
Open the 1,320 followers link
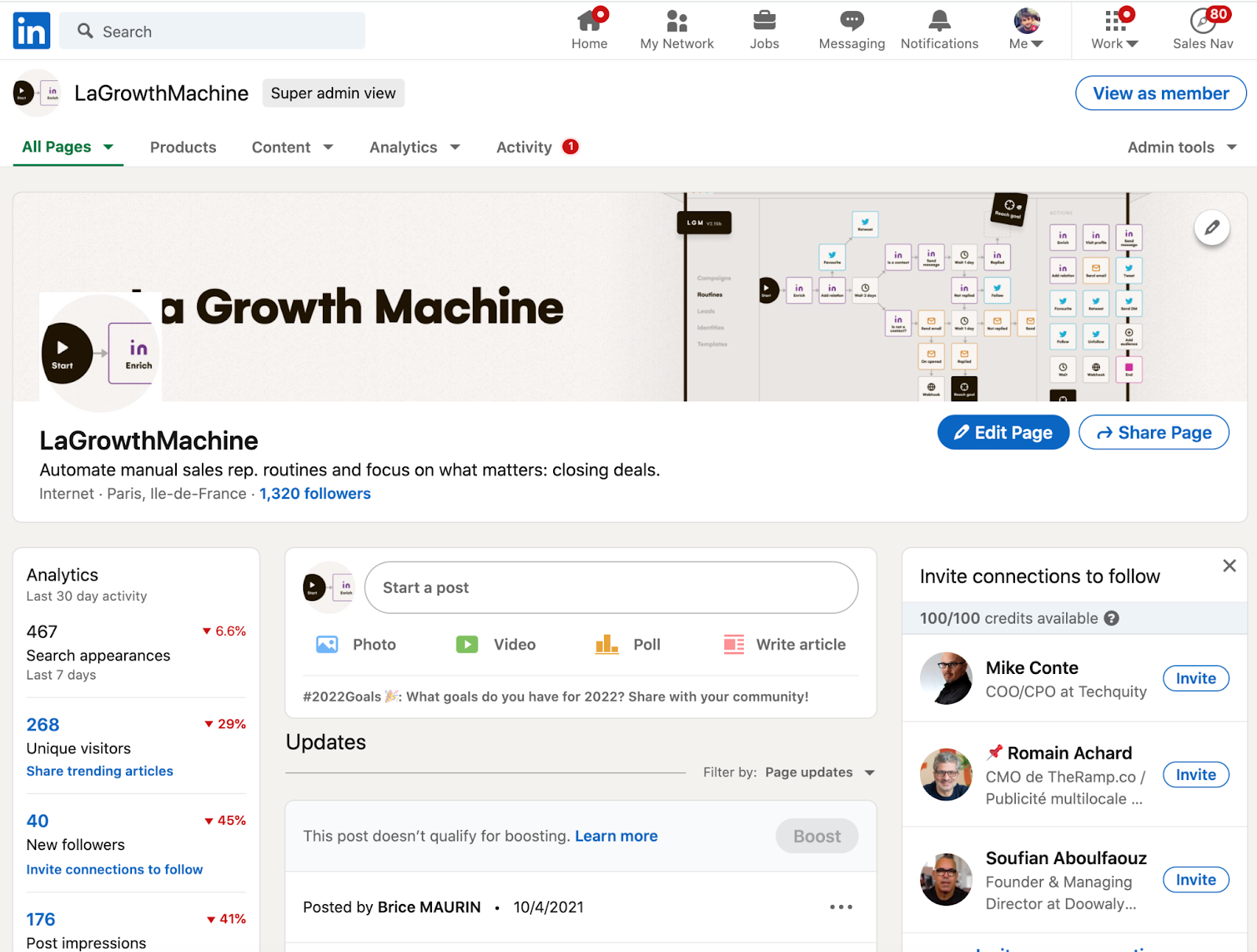pos(315,494)
